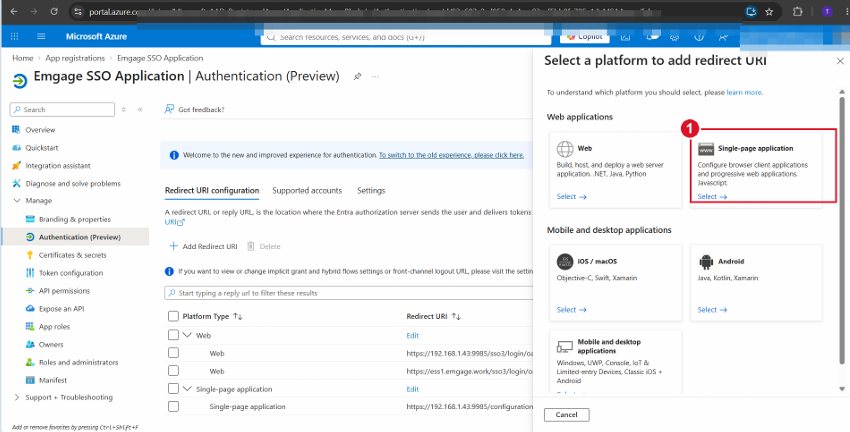The height and width of the screenshot is (432, 850).
Task: Go to Home breadcrumb
Action: (23, 58)
